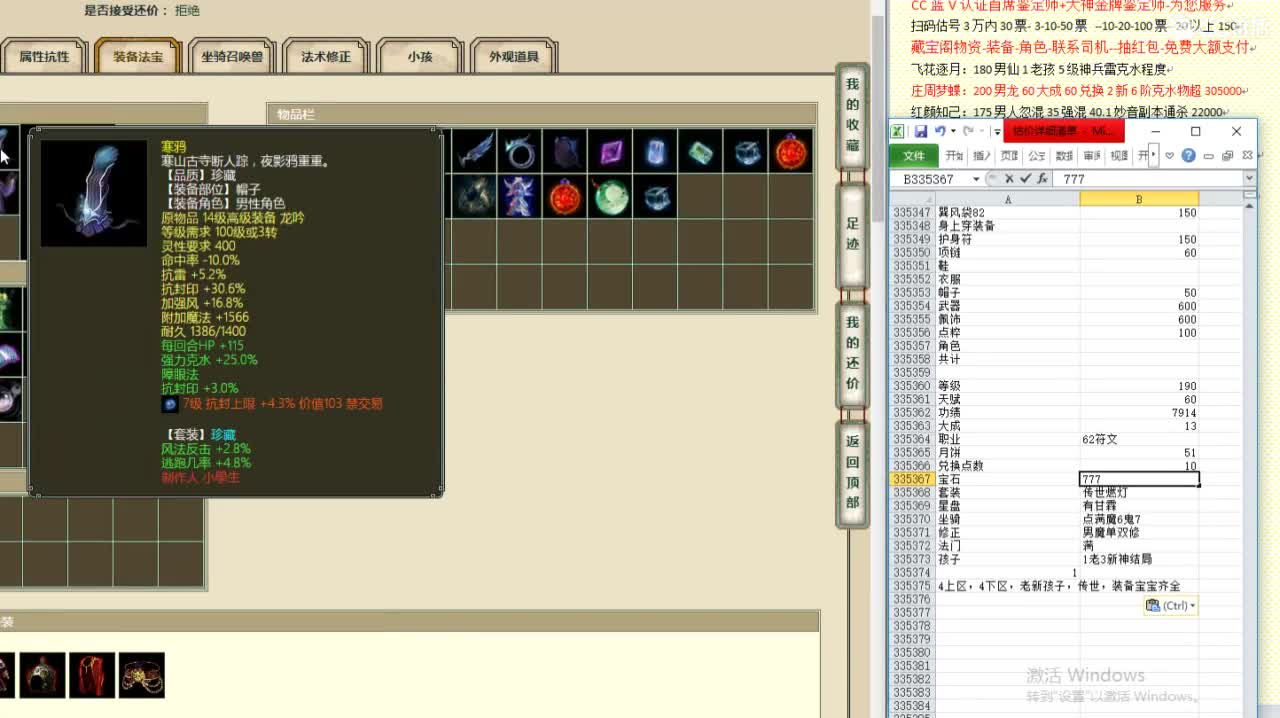Open the Excel help icon
The width and height of the screenshot is (1280, 718).
click(x=1188, y=156)
